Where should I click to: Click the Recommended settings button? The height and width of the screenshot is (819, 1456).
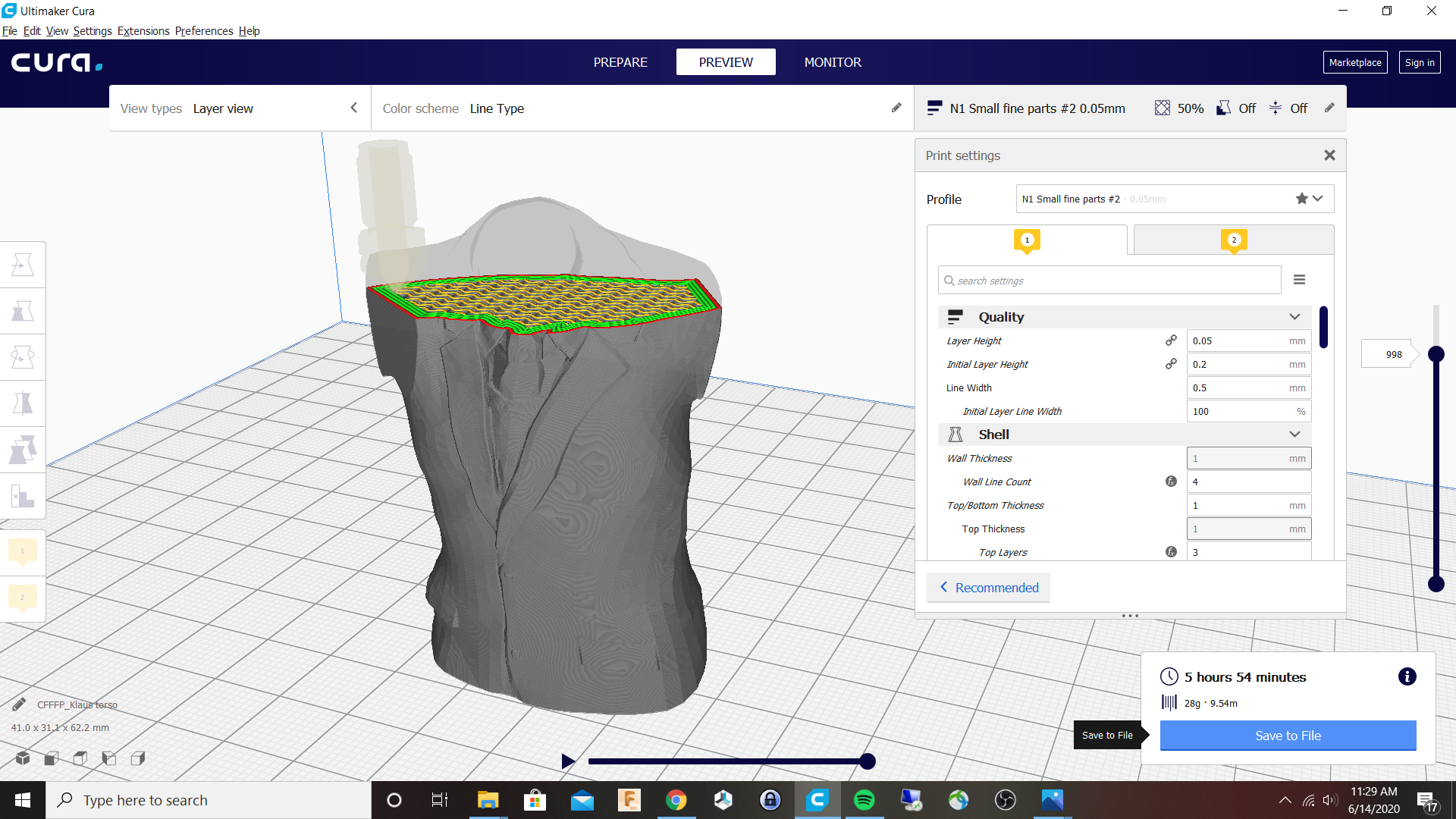[988, 588]
